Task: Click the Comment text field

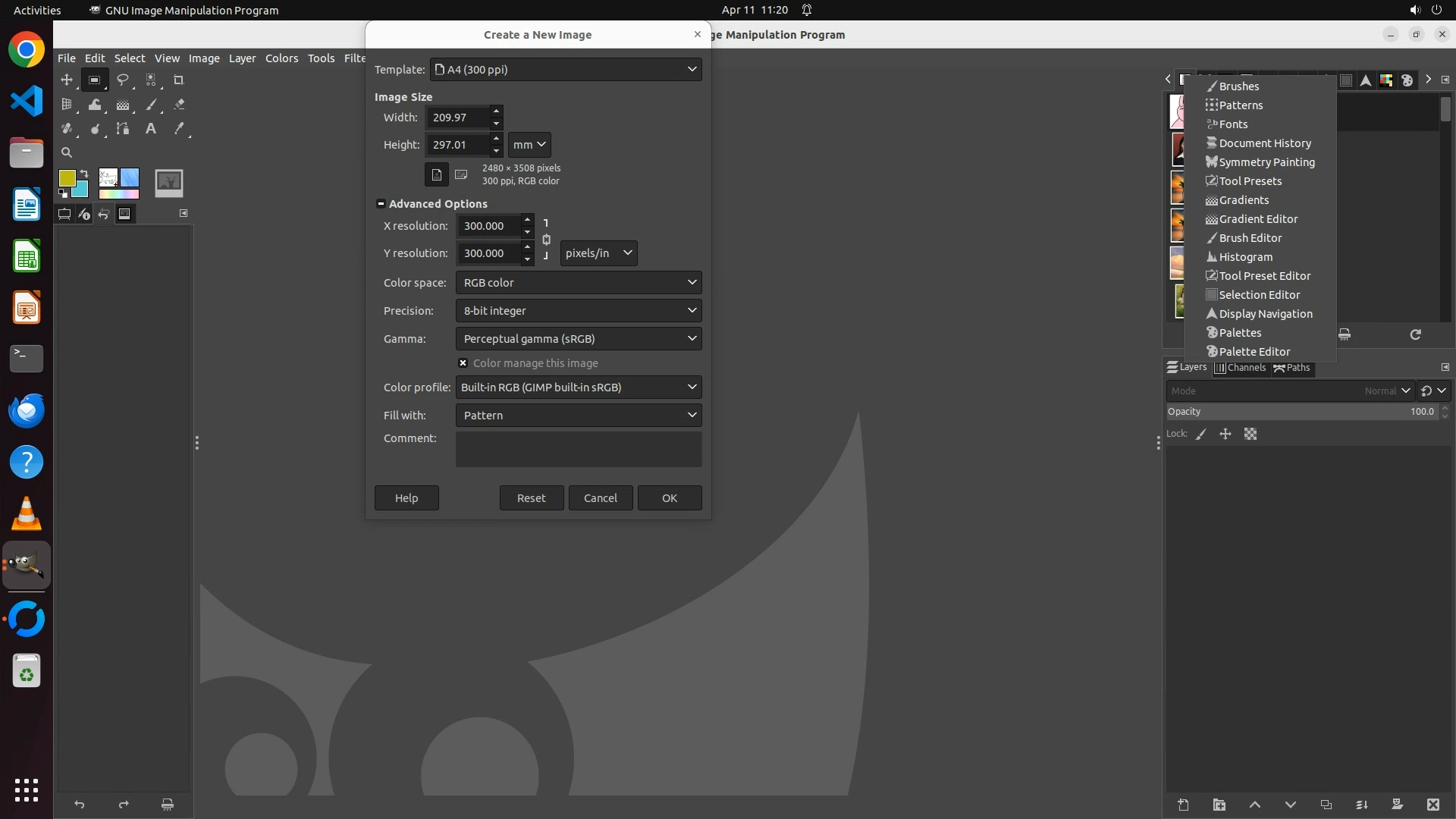Action: click(x=578, y=449)
